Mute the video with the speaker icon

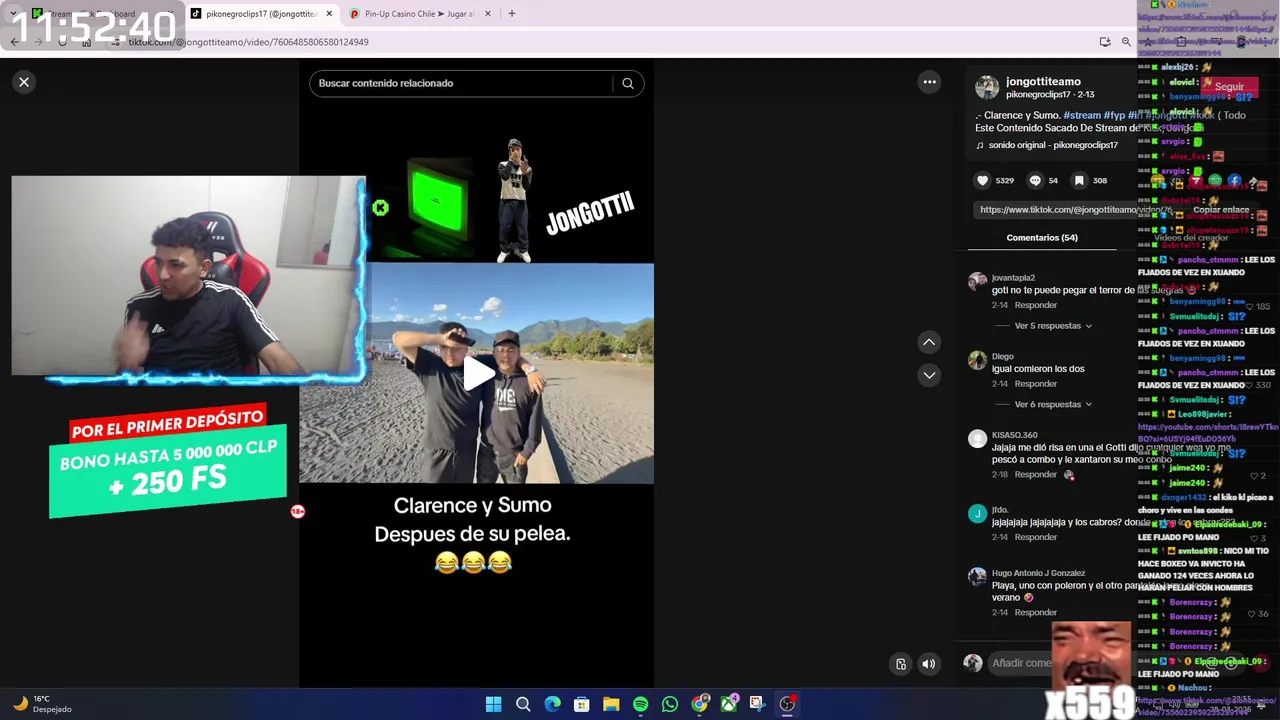(x=929, y=664)
